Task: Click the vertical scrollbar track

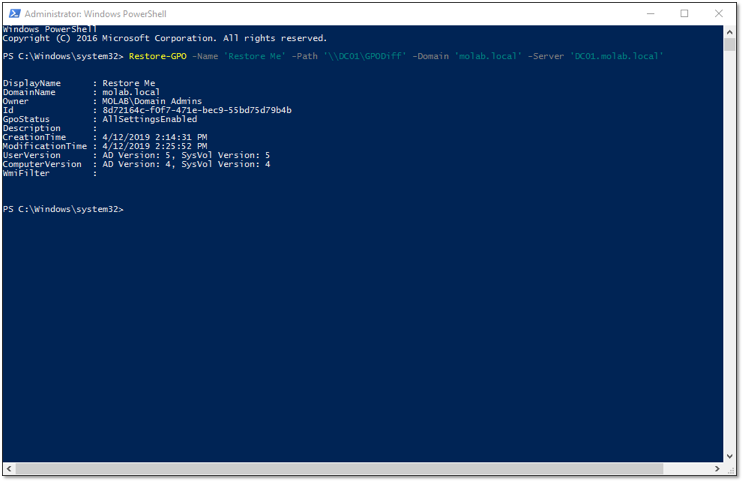Action: [729, 250]
